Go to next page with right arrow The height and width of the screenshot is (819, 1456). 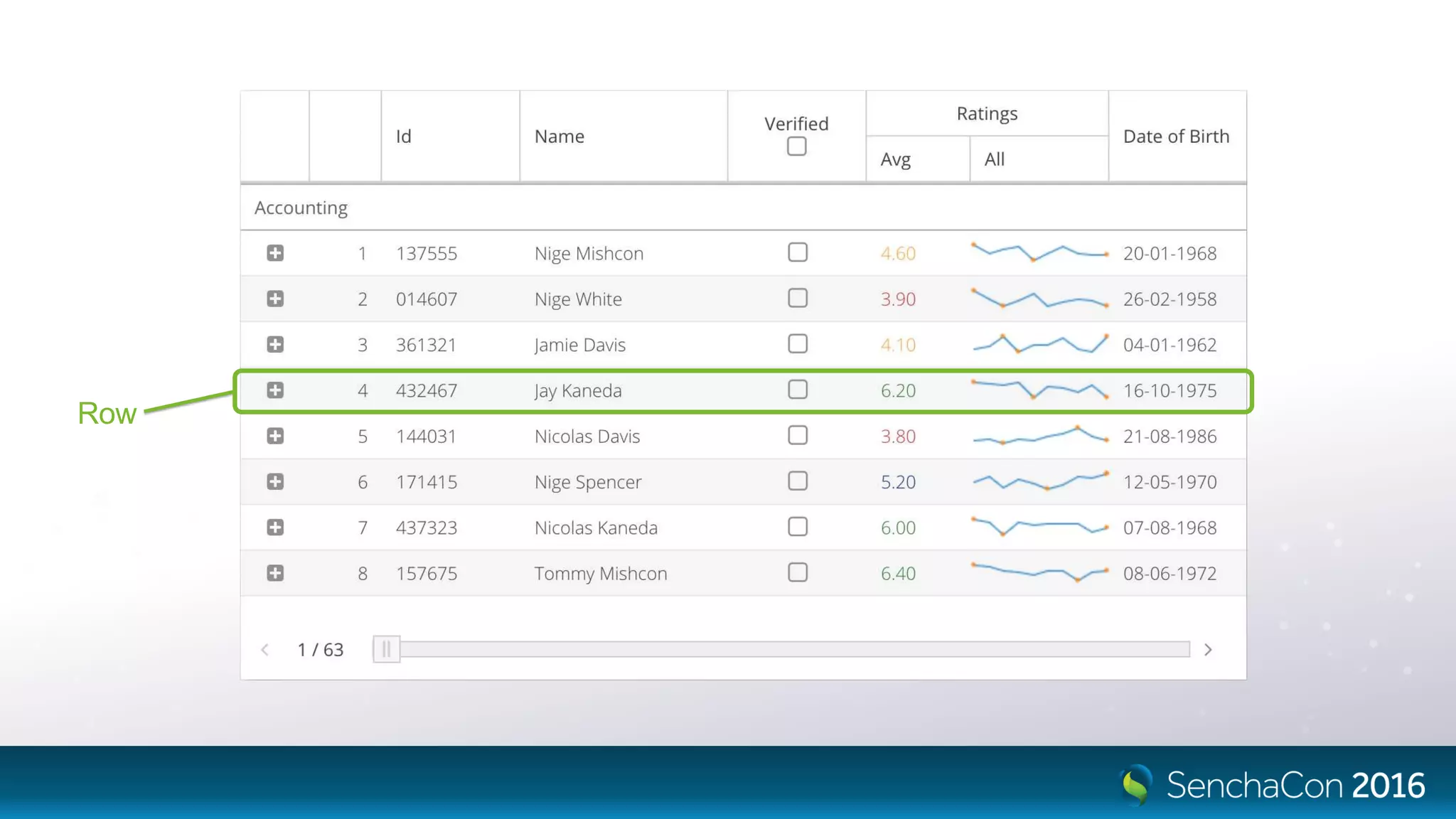(x=1208, y=650)
